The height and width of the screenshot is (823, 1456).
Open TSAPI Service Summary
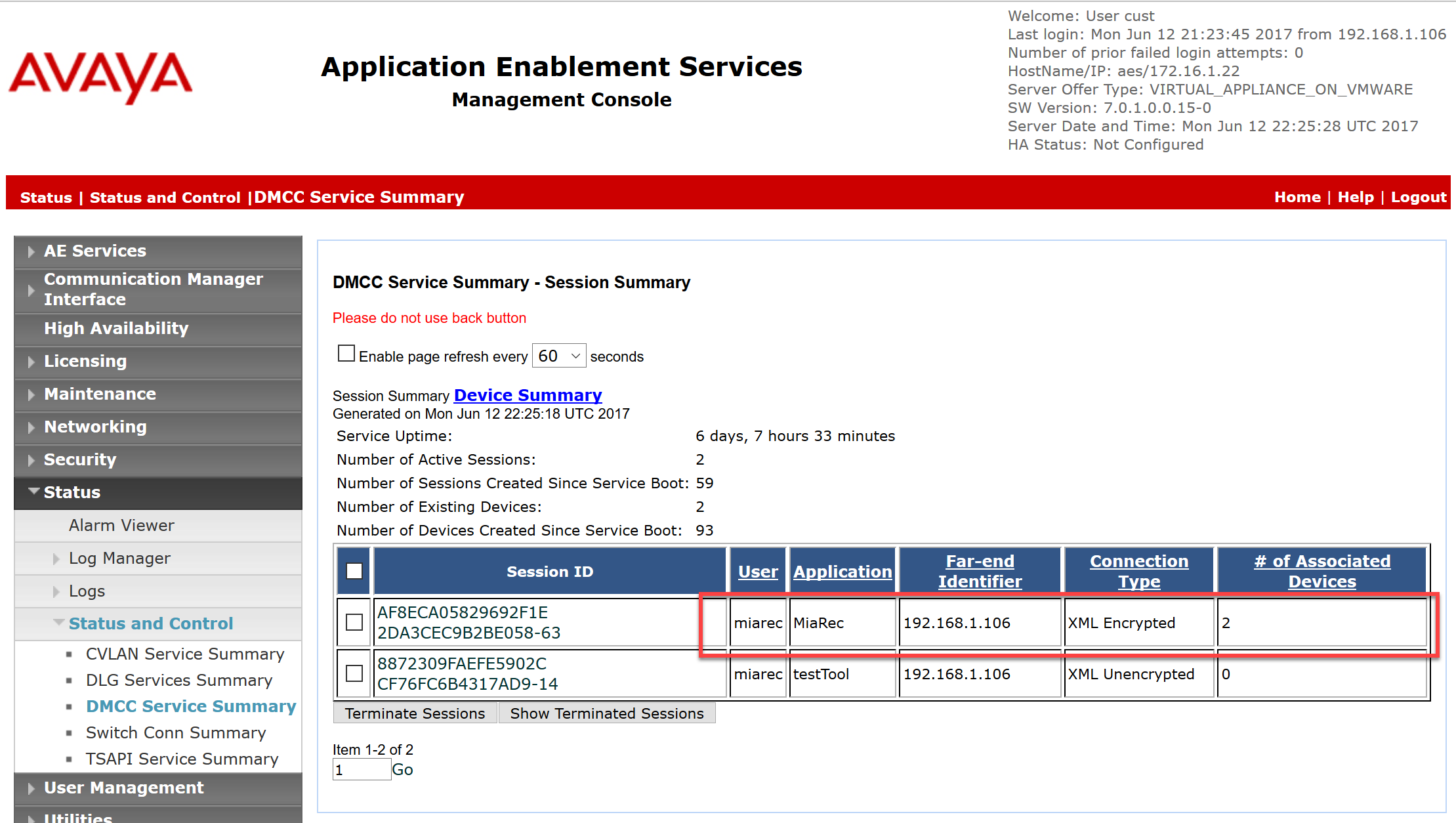pyautogui.click(x=182, y=759)
